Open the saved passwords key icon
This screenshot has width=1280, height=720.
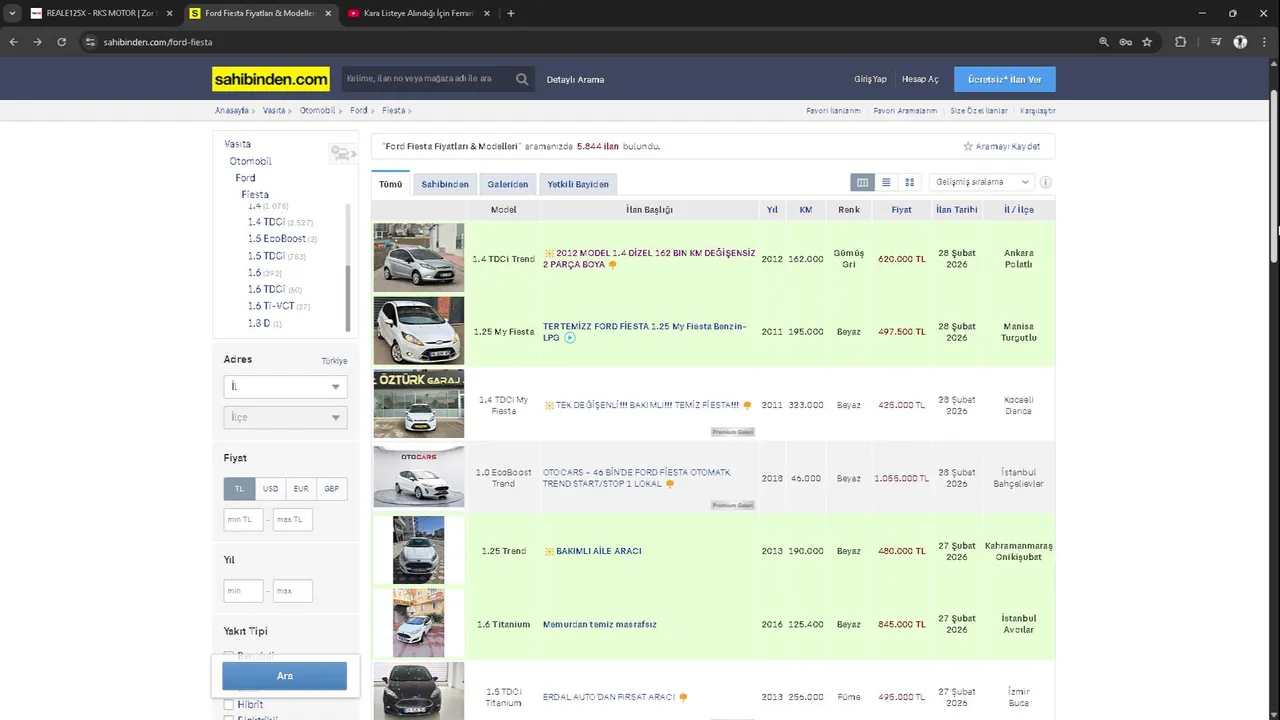[x=1125, y=42]
